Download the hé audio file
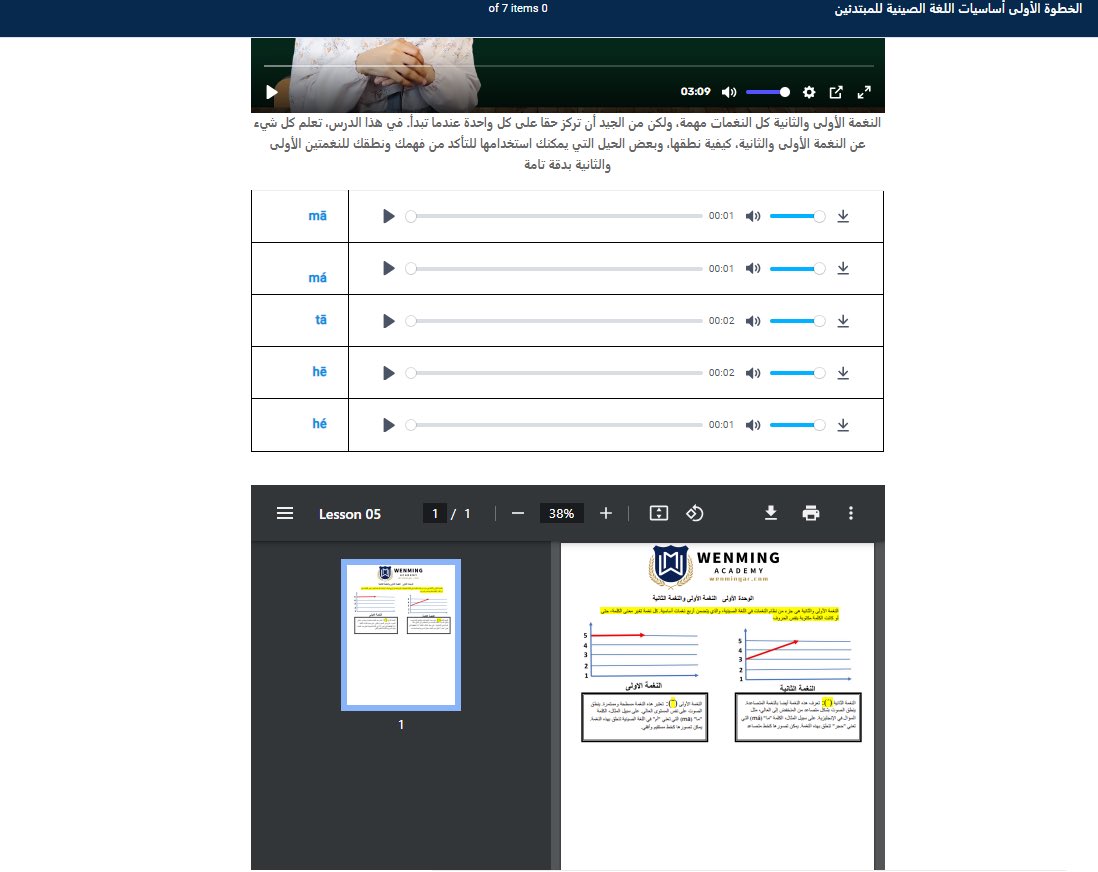The height and width of the screenshot is (872, 1098). click(843, 425)
